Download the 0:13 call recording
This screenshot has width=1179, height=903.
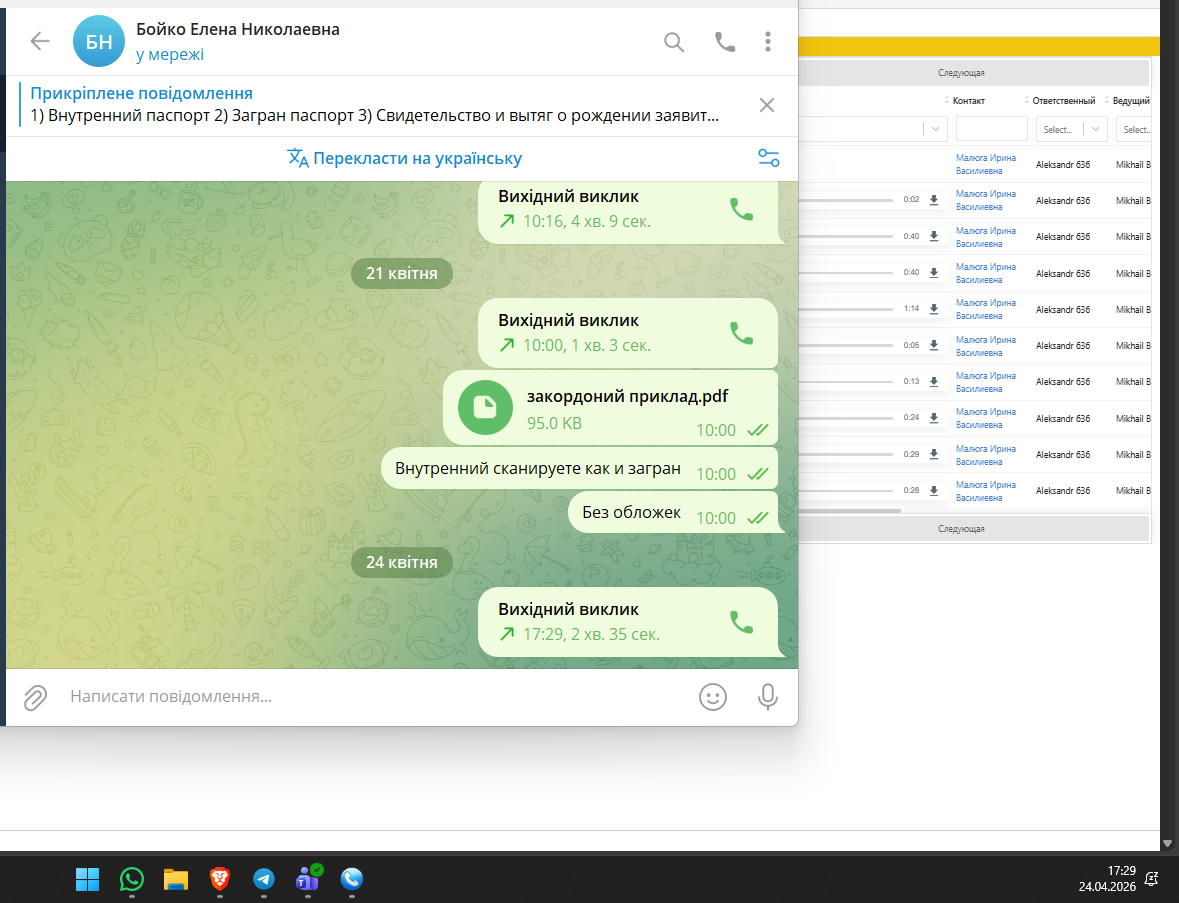[x=934, y=382]
